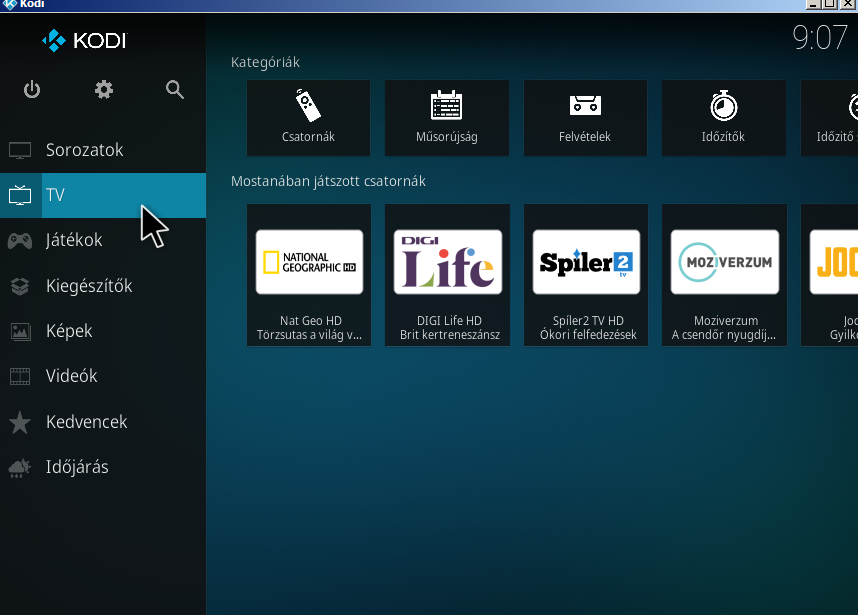Open the Sorozatok menu item
This screenshot has height=615, width=858.
coord(103,150)
